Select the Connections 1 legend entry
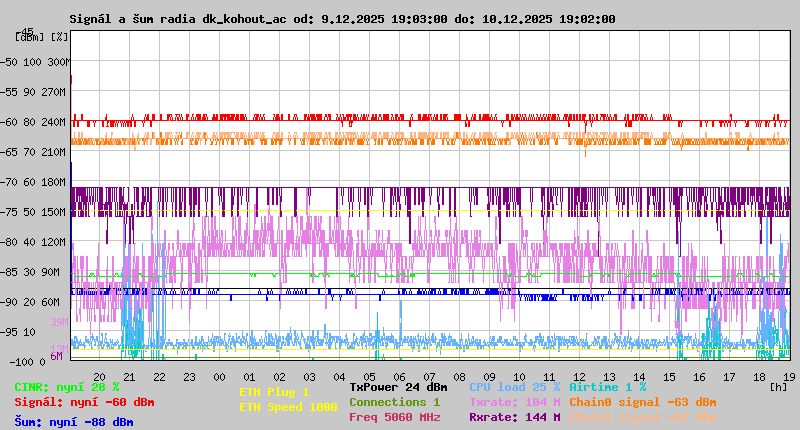 click(x=394, y=402)
